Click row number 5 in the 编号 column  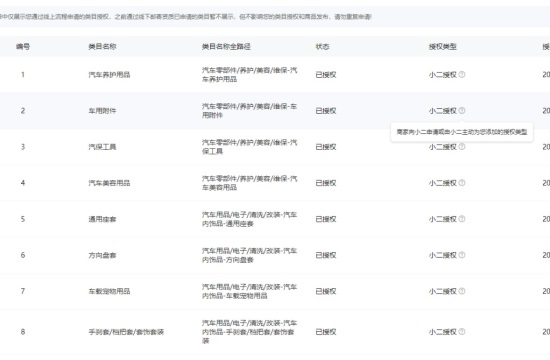pyautogui.click(x=23, y=219)
